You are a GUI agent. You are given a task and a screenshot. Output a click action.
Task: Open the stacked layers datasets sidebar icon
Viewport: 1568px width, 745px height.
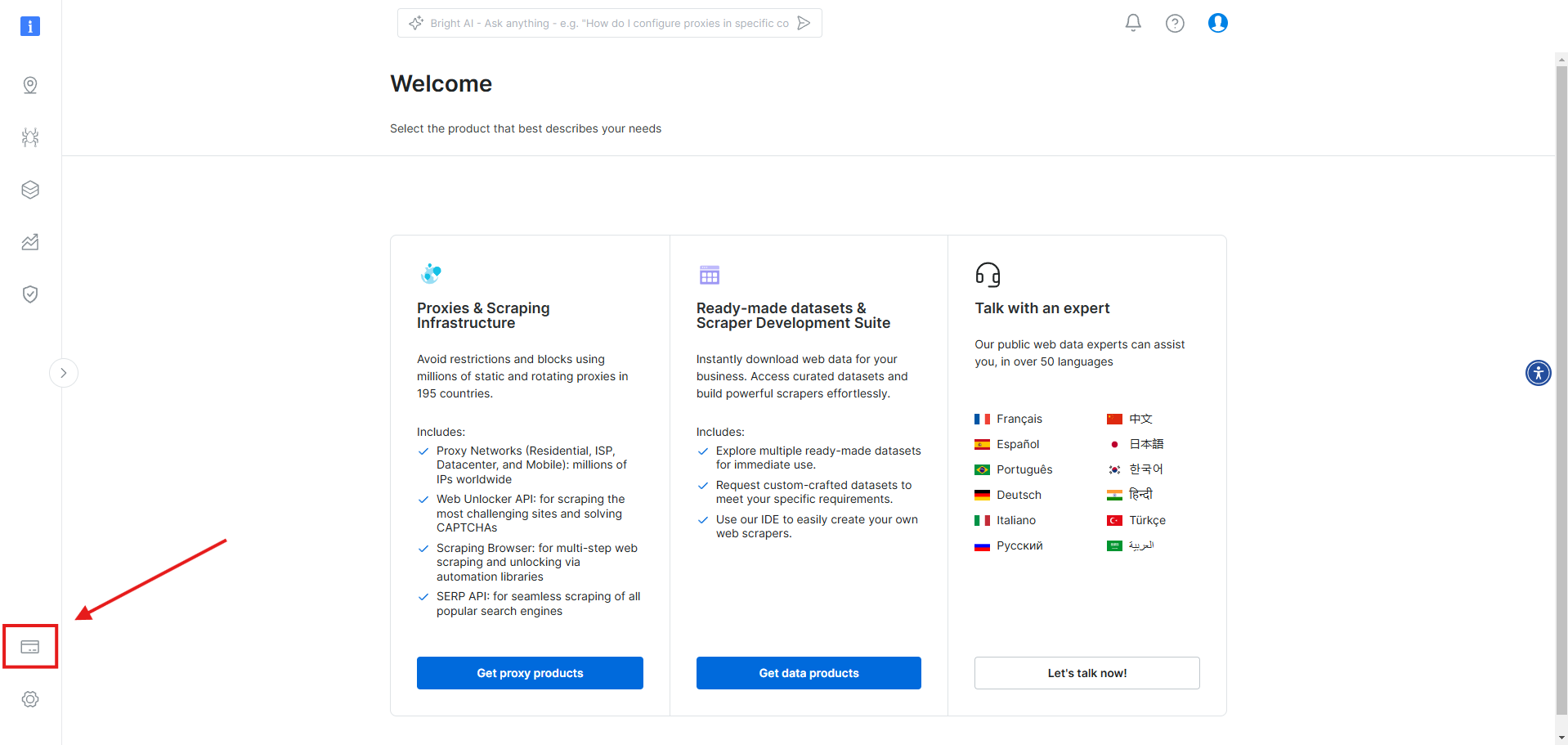(x=30, y=190)
